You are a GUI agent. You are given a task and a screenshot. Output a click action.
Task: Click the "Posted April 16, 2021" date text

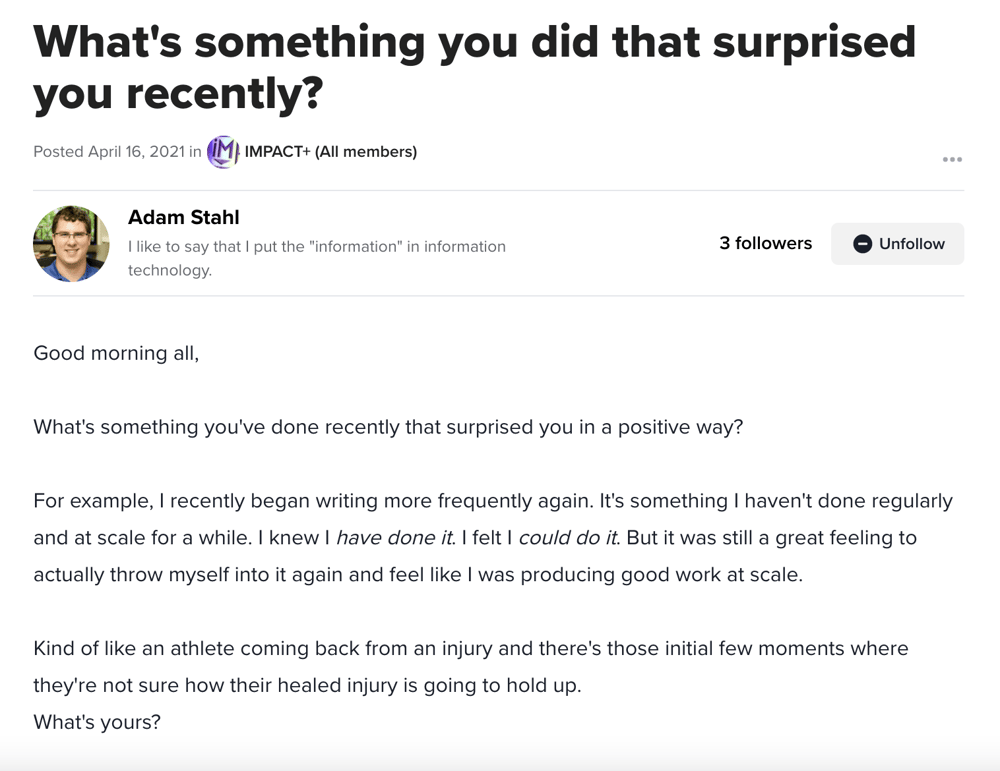tap(109, 152)
